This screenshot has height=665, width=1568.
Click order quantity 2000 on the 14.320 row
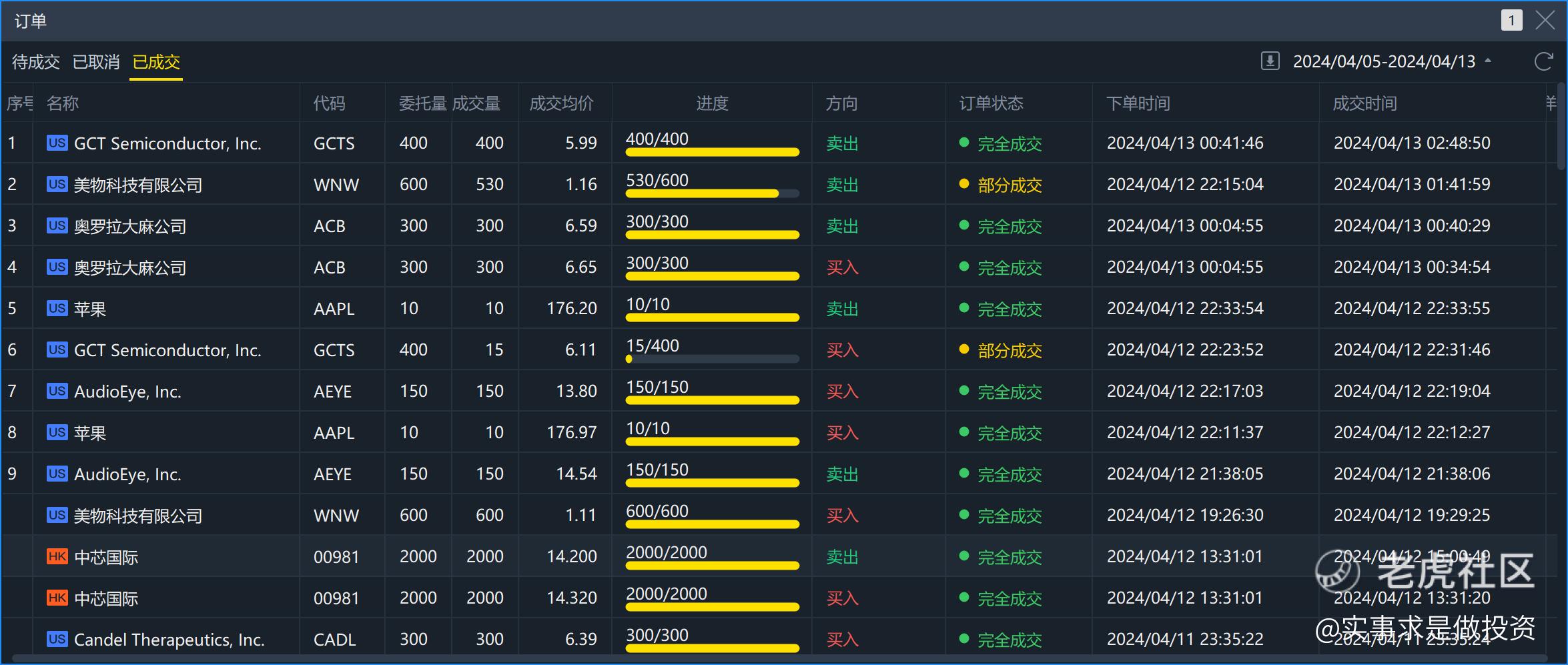418,598
